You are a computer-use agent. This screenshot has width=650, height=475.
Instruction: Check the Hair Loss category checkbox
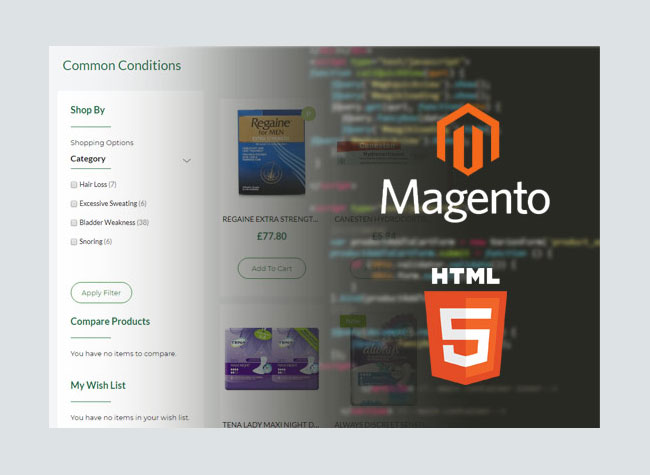74,184
